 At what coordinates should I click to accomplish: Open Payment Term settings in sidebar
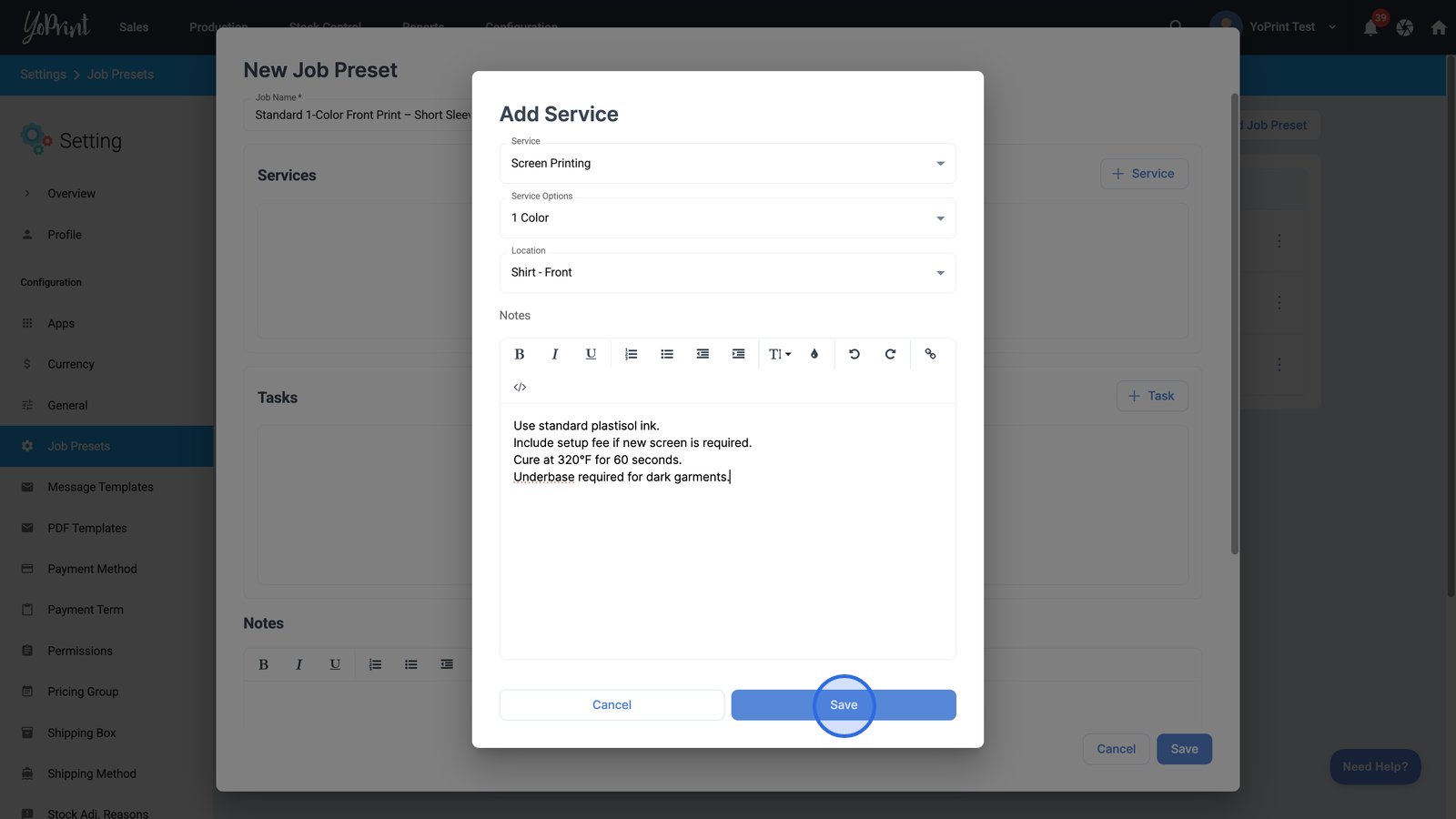[106, 610]
